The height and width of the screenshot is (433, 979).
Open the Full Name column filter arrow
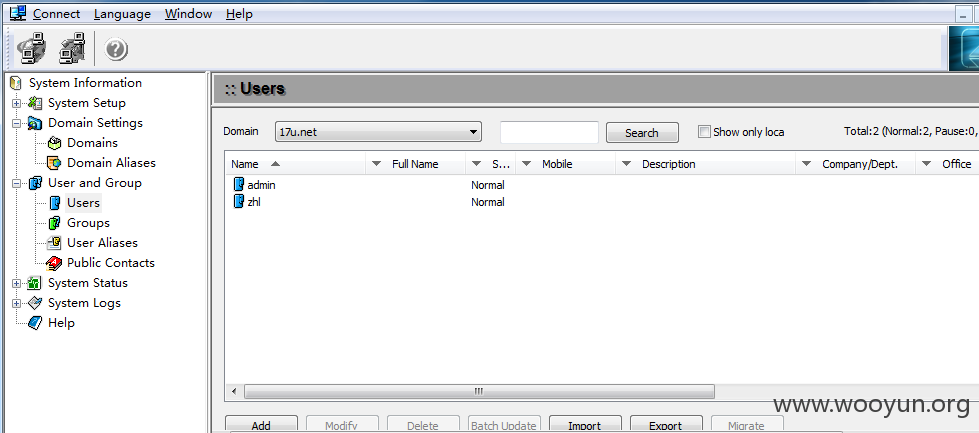pyautogui.click(x=376, y=164)
